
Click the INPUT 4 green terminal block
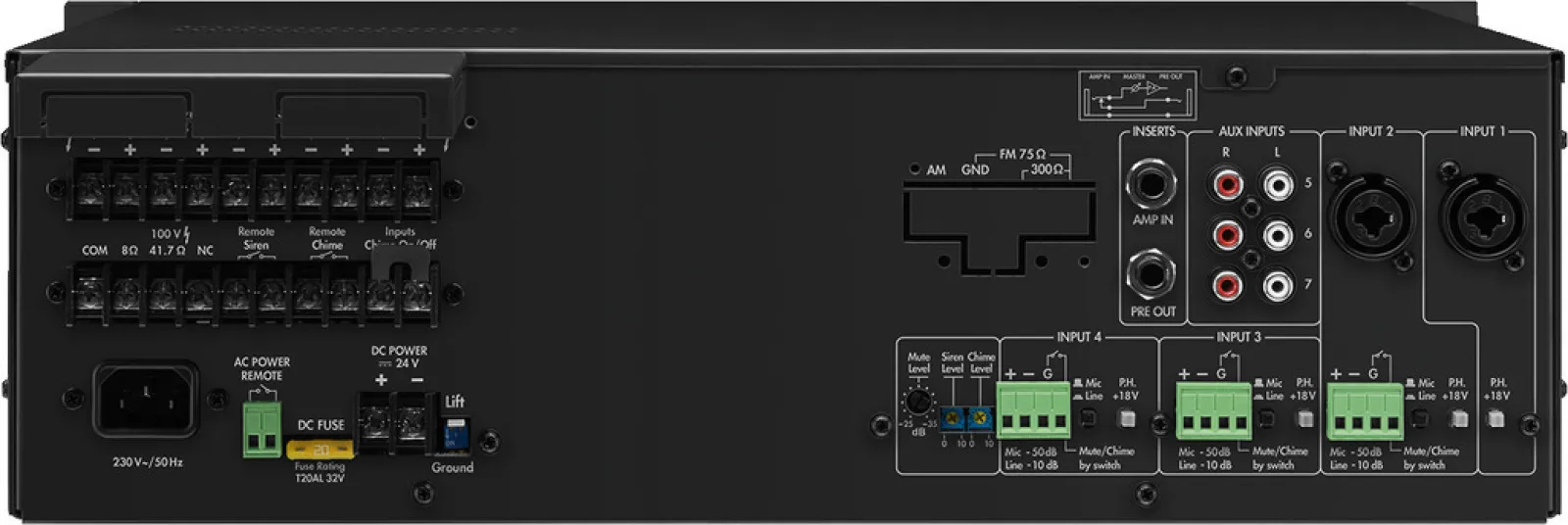[1034, 409]
